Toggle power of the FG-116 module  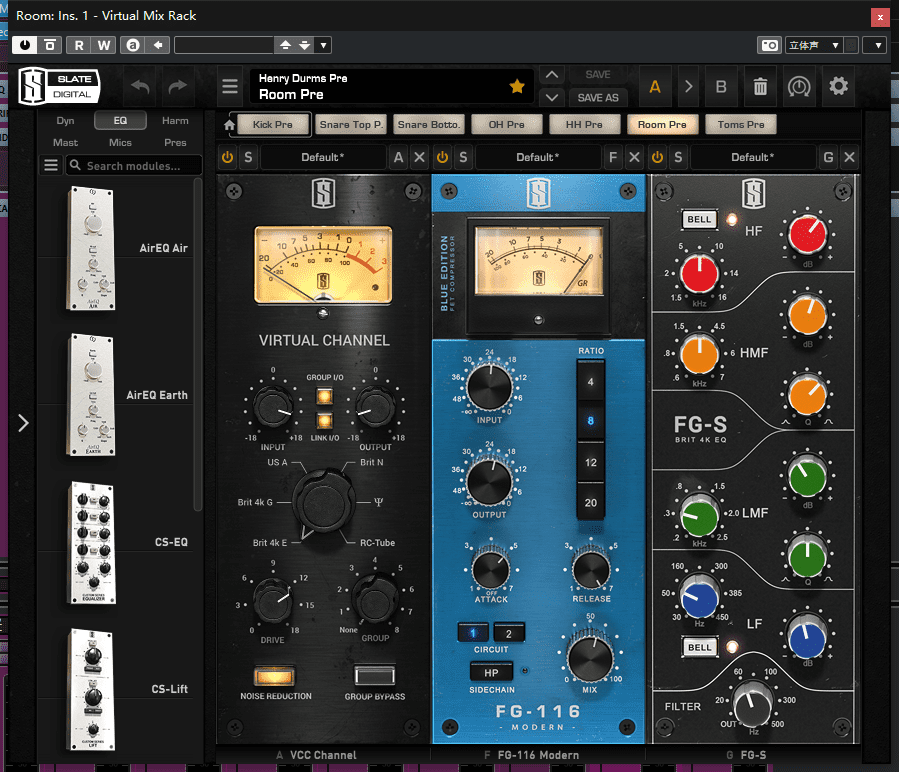pos(442,157)
